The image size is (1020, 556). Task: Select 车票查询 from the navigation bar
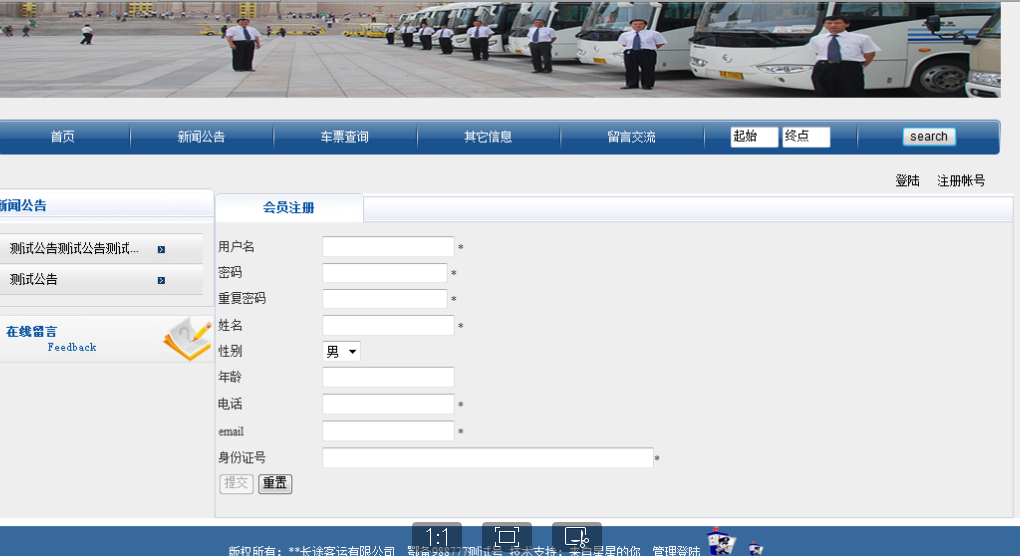tap(344, 137)
